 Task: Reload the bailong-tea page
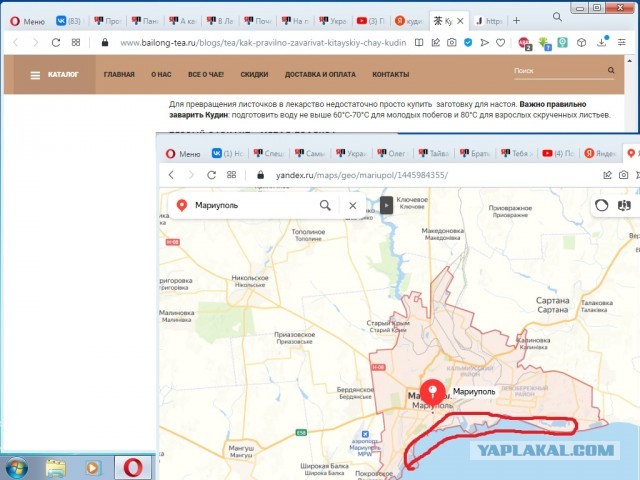pos(56,42)
